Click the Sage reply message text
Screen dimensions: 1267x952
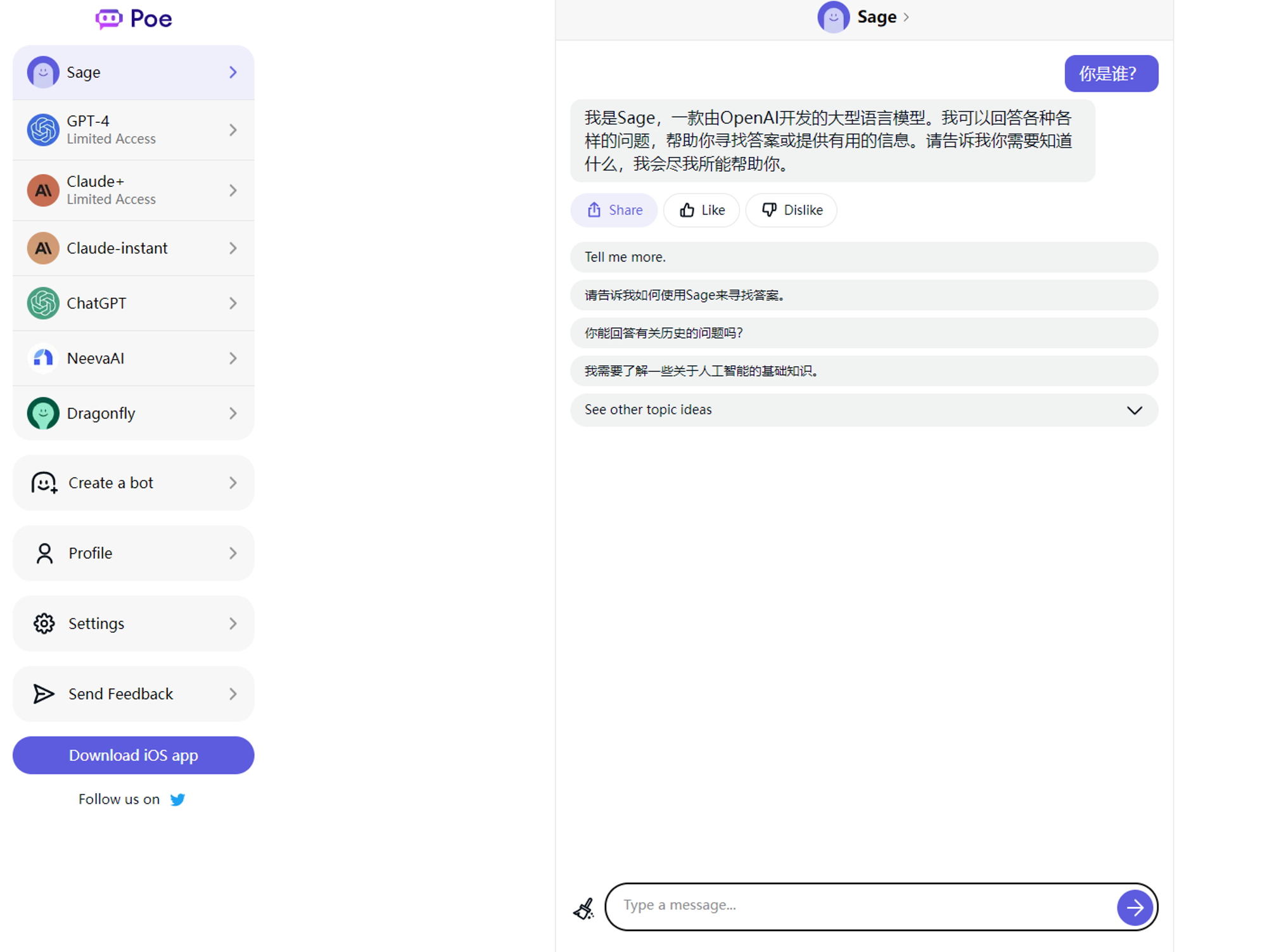829,141
